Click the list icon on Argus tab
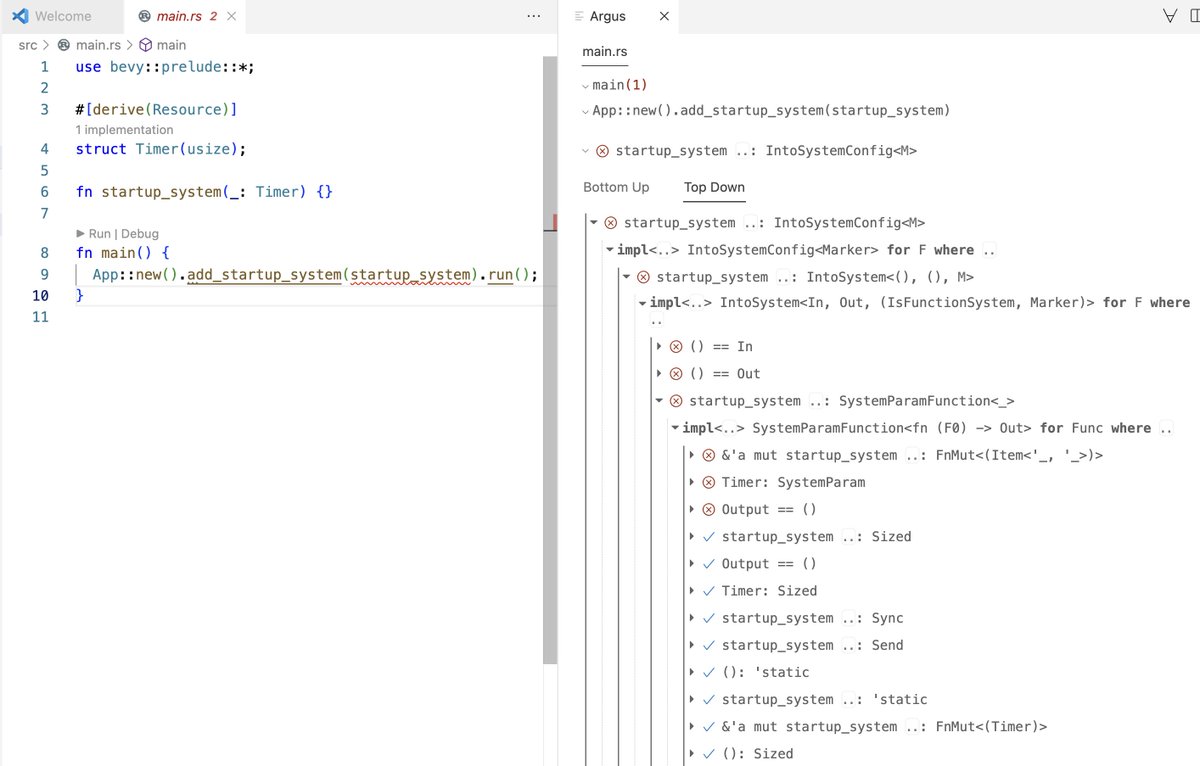Image resolution: width=1200 pixels, height=766 pixels. [x=580, y=16]
